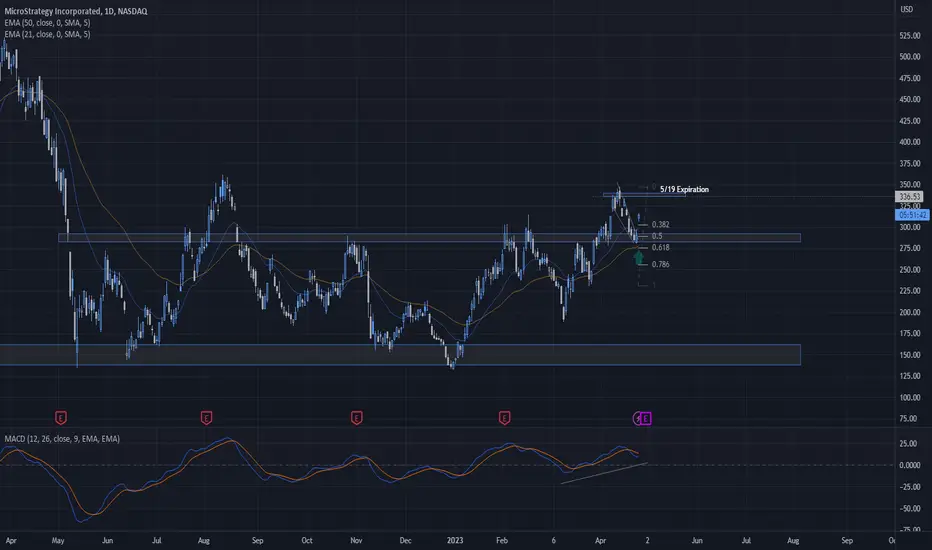This screenshot has width=932, height=550.
Task: Click the blue countdown timer 05:51:42
Action: (912, 215)
